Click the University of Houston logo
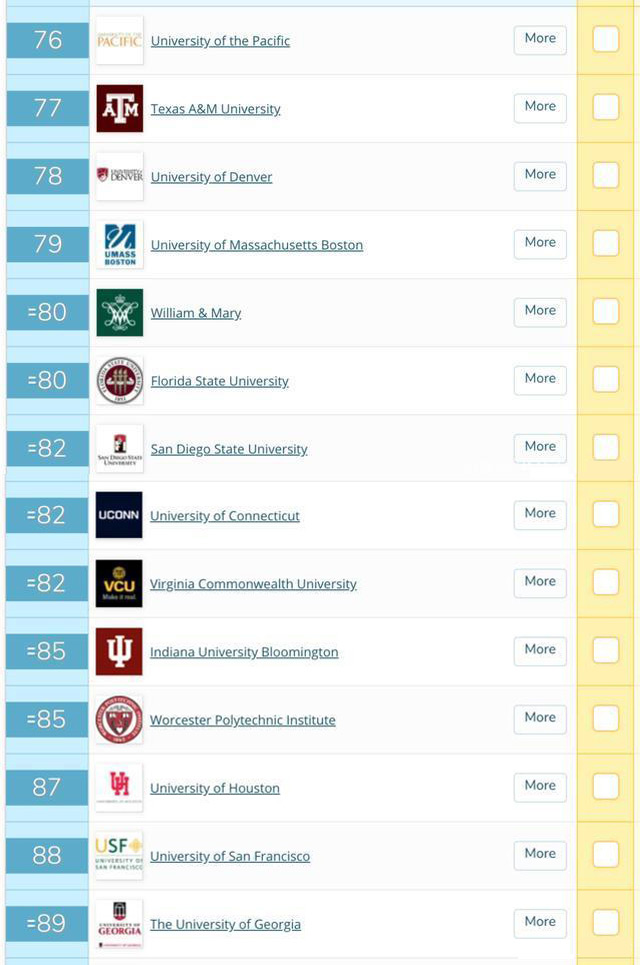This screenshot has width=640, height=965. (x=119, y=787)
